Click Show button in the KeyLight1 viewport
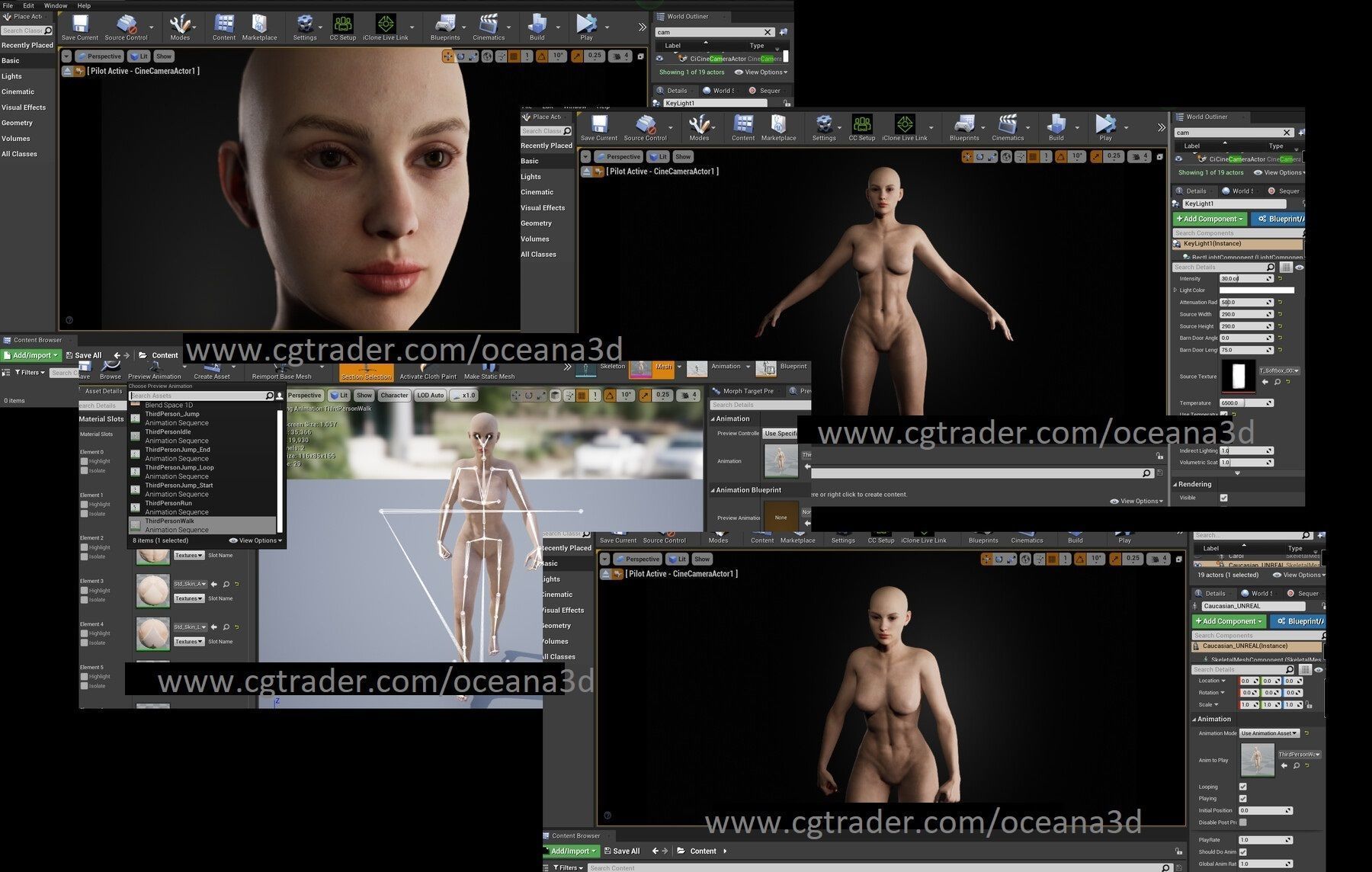1372x872 pixels. click(683, 157)
